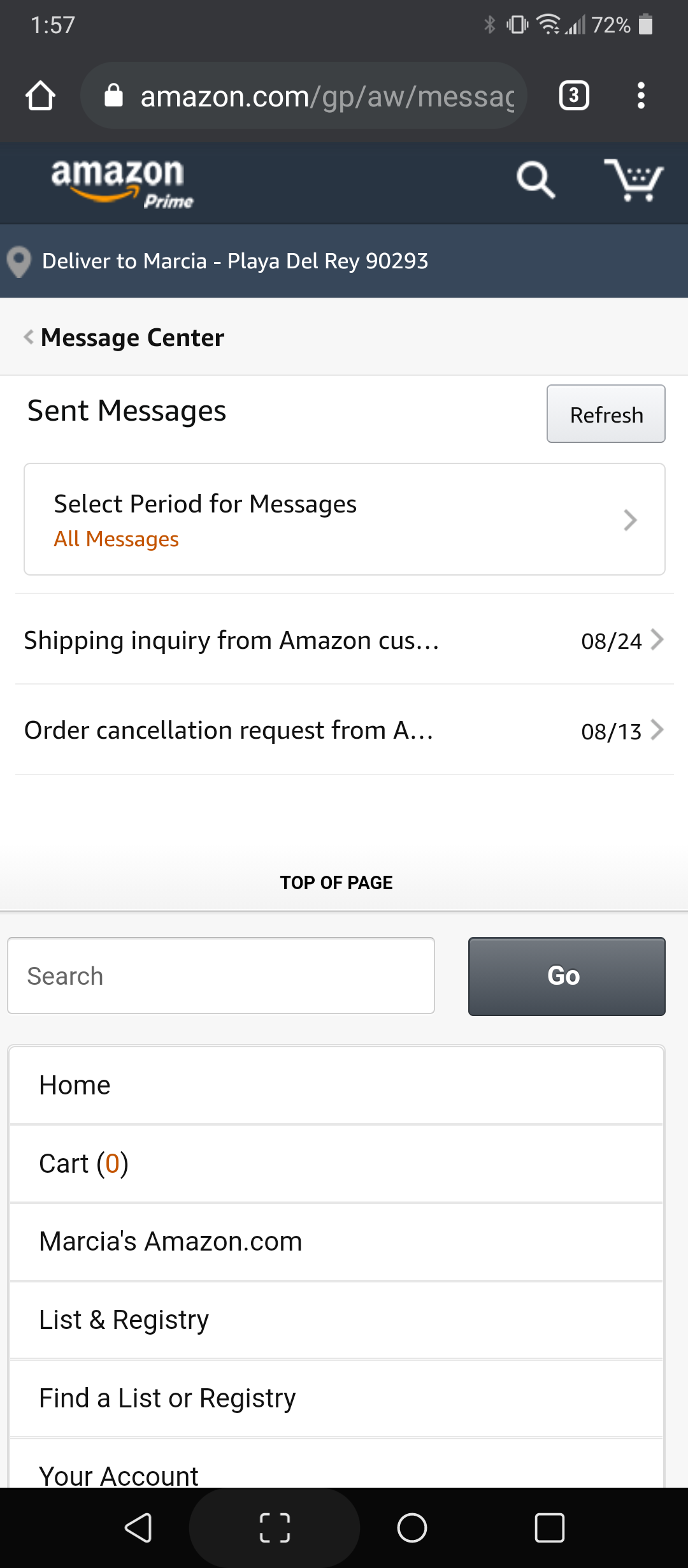The image size is (688, 1568).
Task: Expand Select Period for Messages
Action: point(344,519)
